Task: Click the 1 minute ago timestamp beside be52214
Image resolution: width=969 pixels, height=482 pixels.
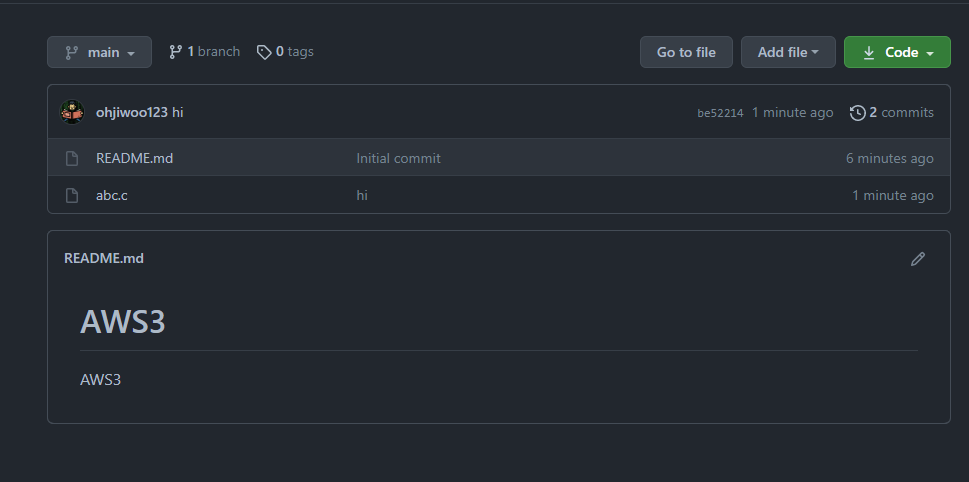Action: (x=792, y=112)
